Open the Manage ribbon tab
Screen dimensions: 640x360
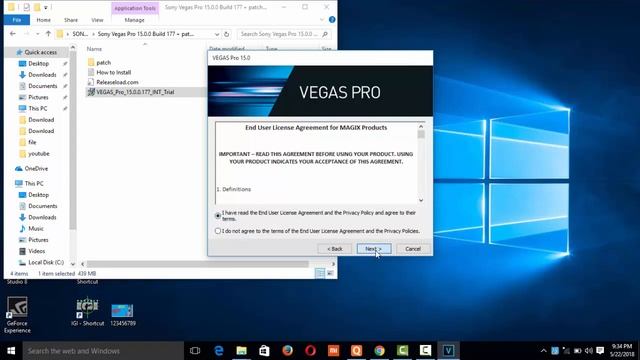click(x=134, y=20)
